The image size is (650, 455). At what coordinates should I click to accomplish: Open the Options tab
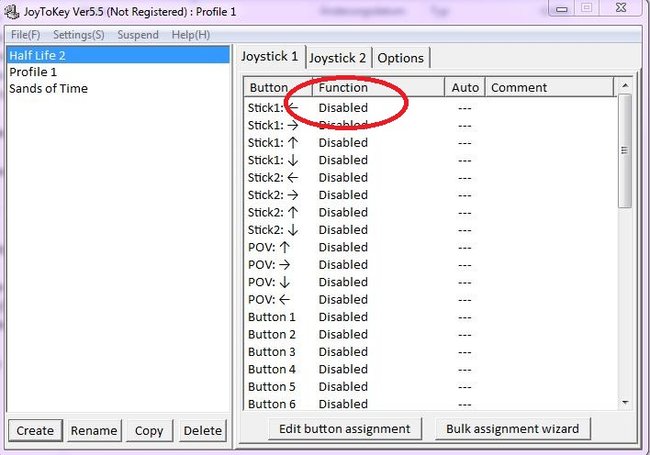400,58
